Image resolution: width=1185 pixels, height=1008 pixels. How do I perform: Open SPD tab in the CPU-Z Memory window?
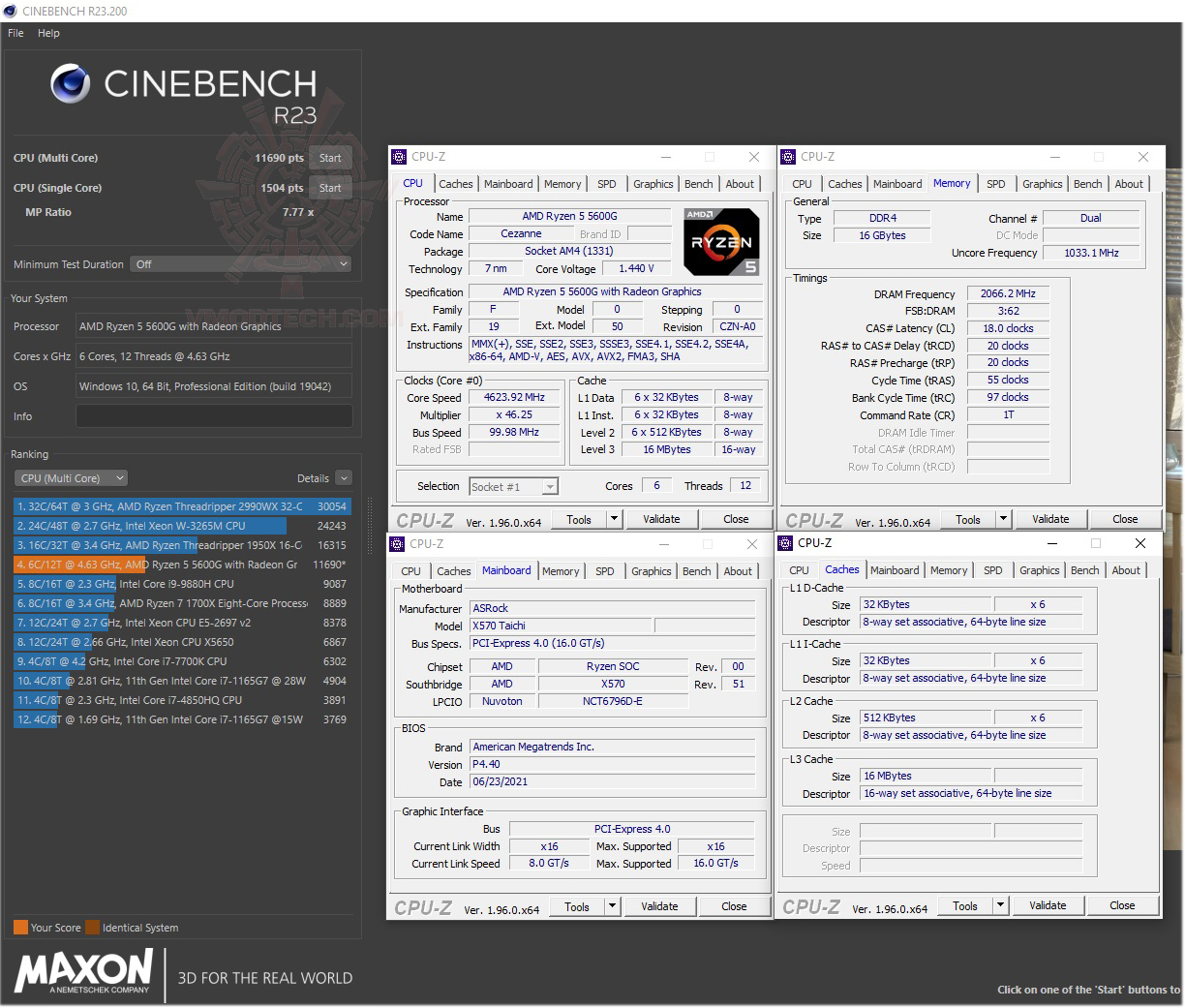pyautogui.click(x=996, y=184)
